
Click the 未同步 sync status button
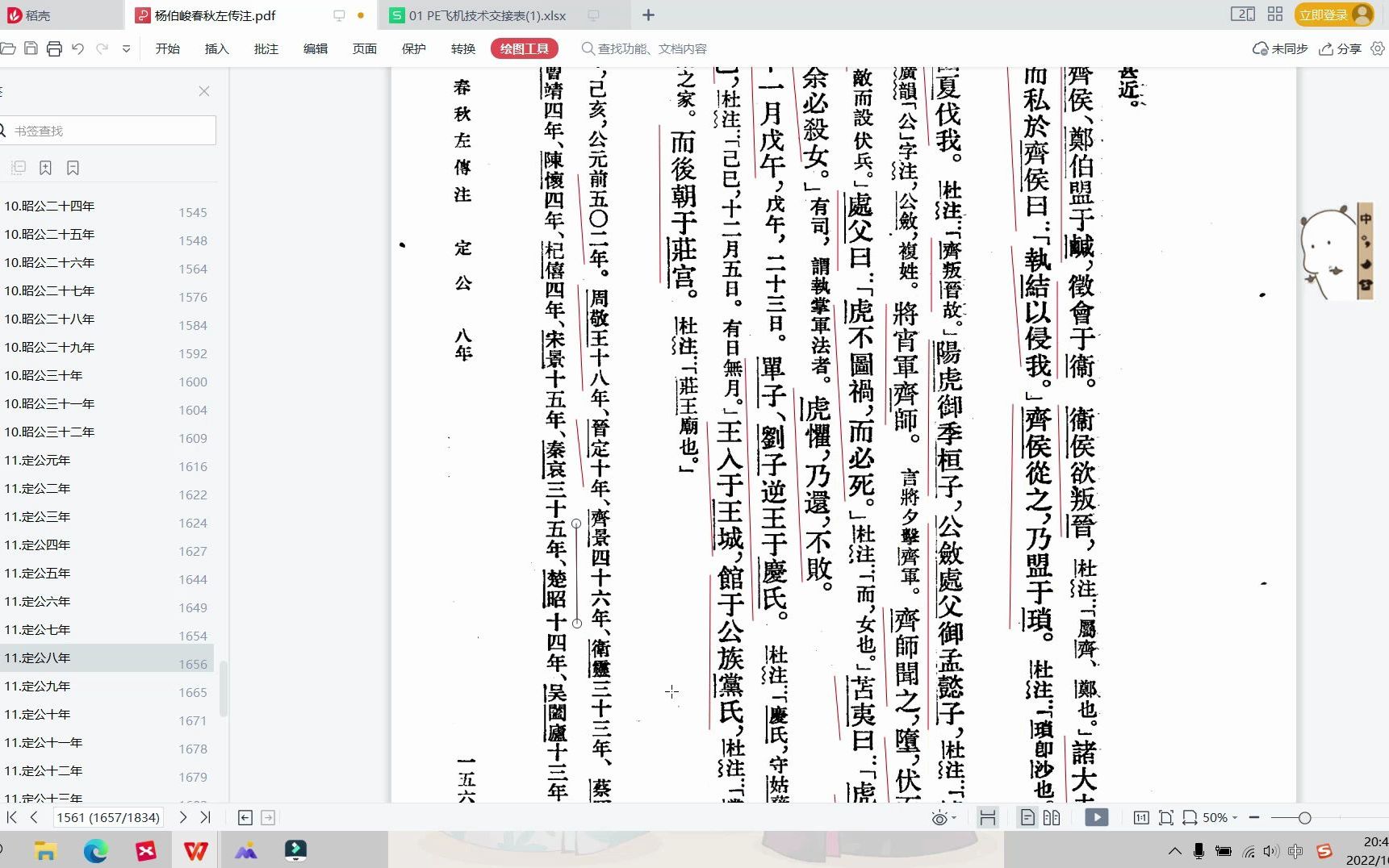pos(1280,48)
